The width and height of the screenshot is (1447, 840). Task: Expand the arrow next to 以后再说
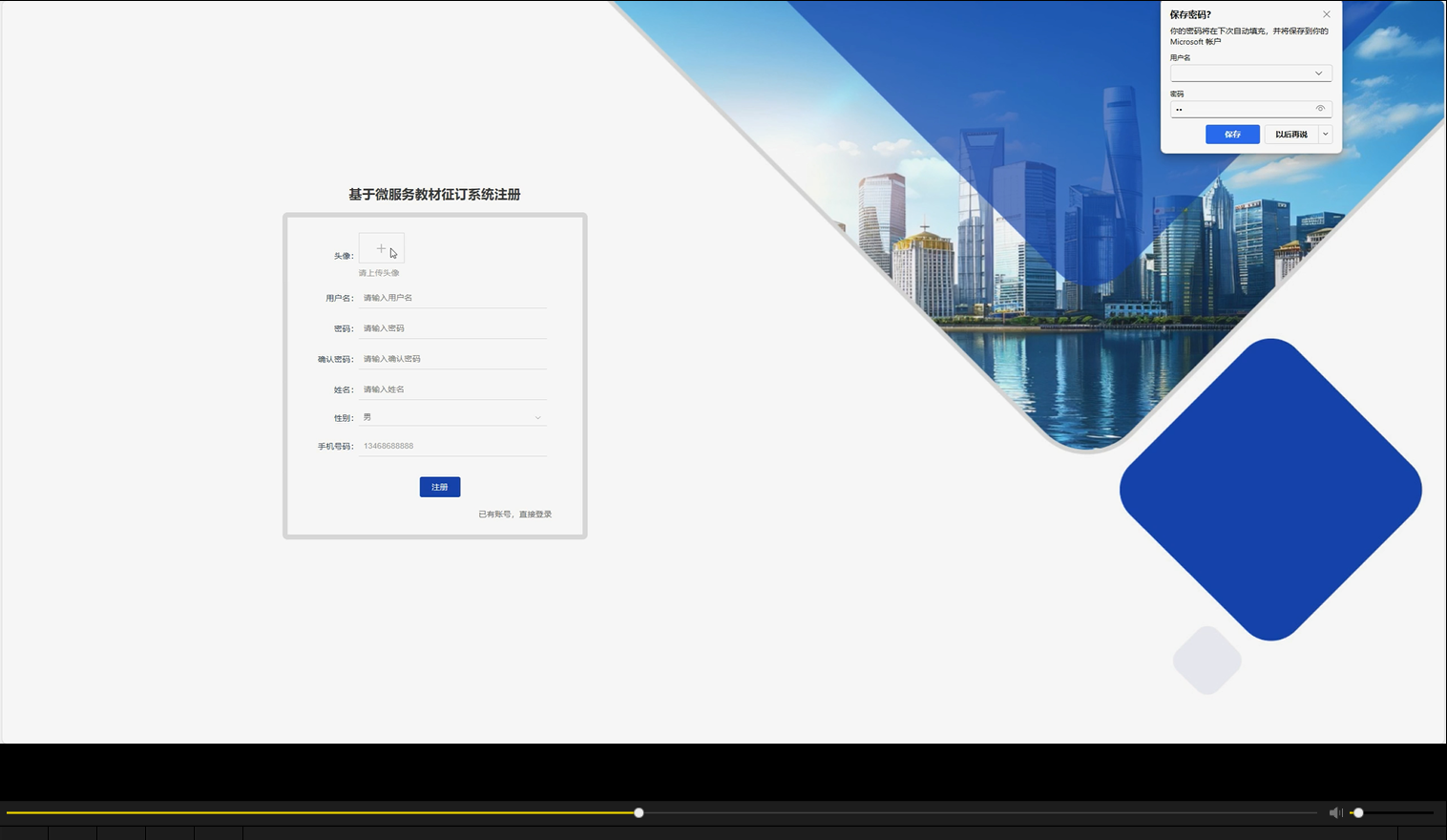tap(1326, 134)
